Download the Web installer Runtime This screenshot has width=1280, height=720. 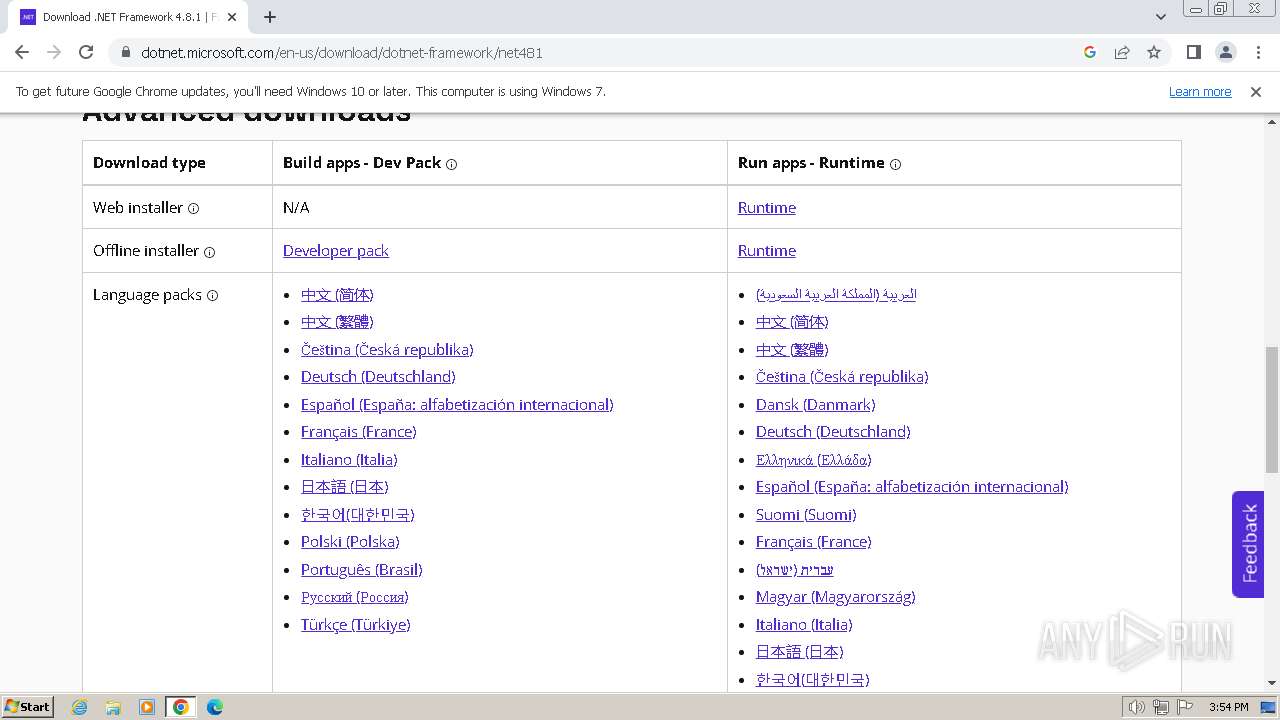[767, 207]
